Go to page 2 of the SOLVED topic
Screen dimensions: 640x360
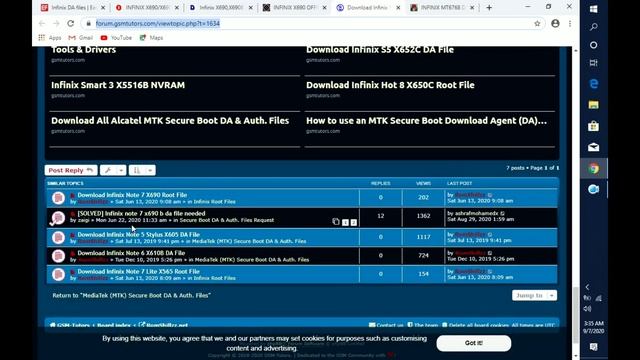tap(353, 222)
